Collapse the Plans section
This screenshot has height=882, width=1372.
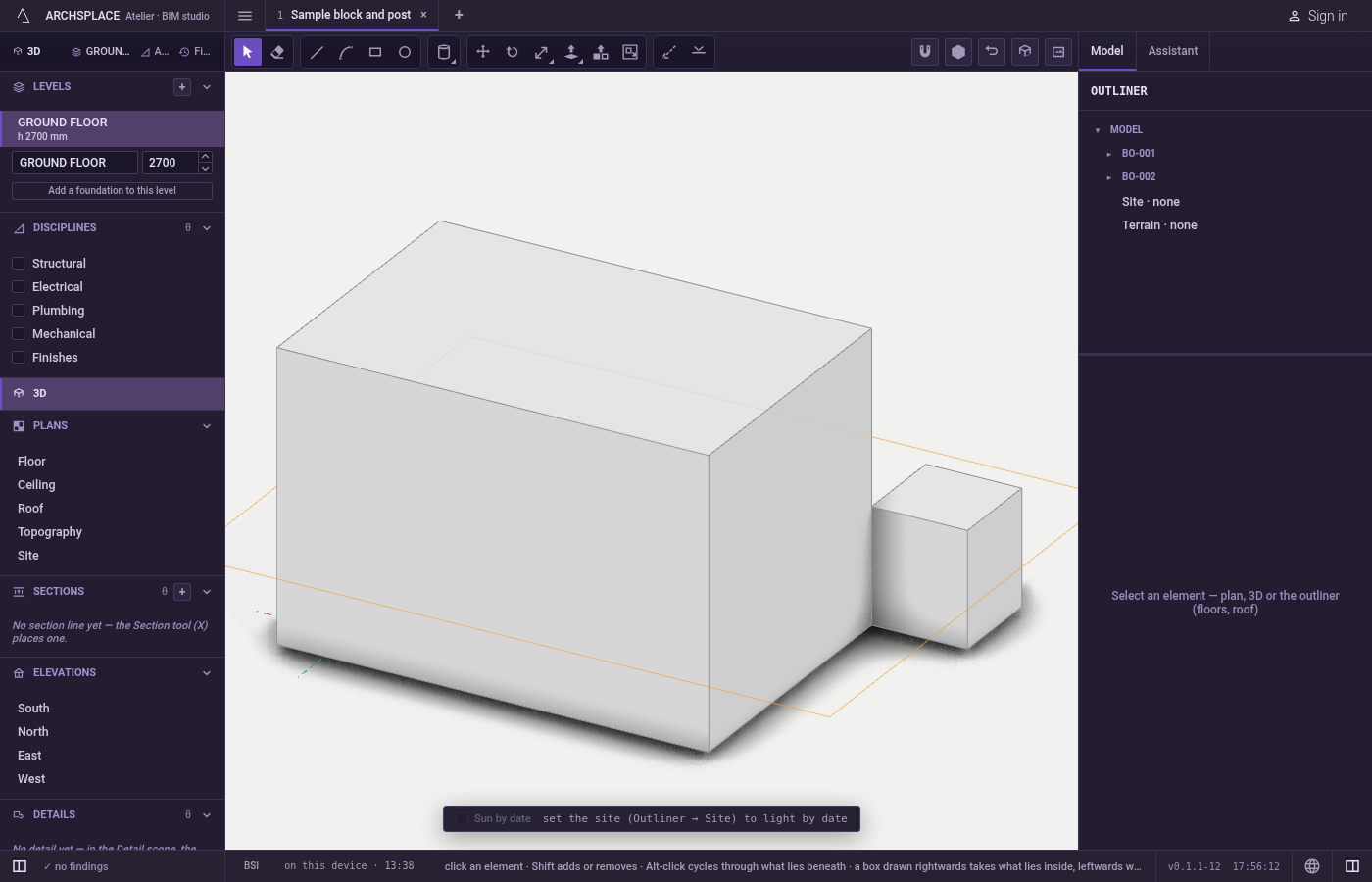[x=207, y=426]
